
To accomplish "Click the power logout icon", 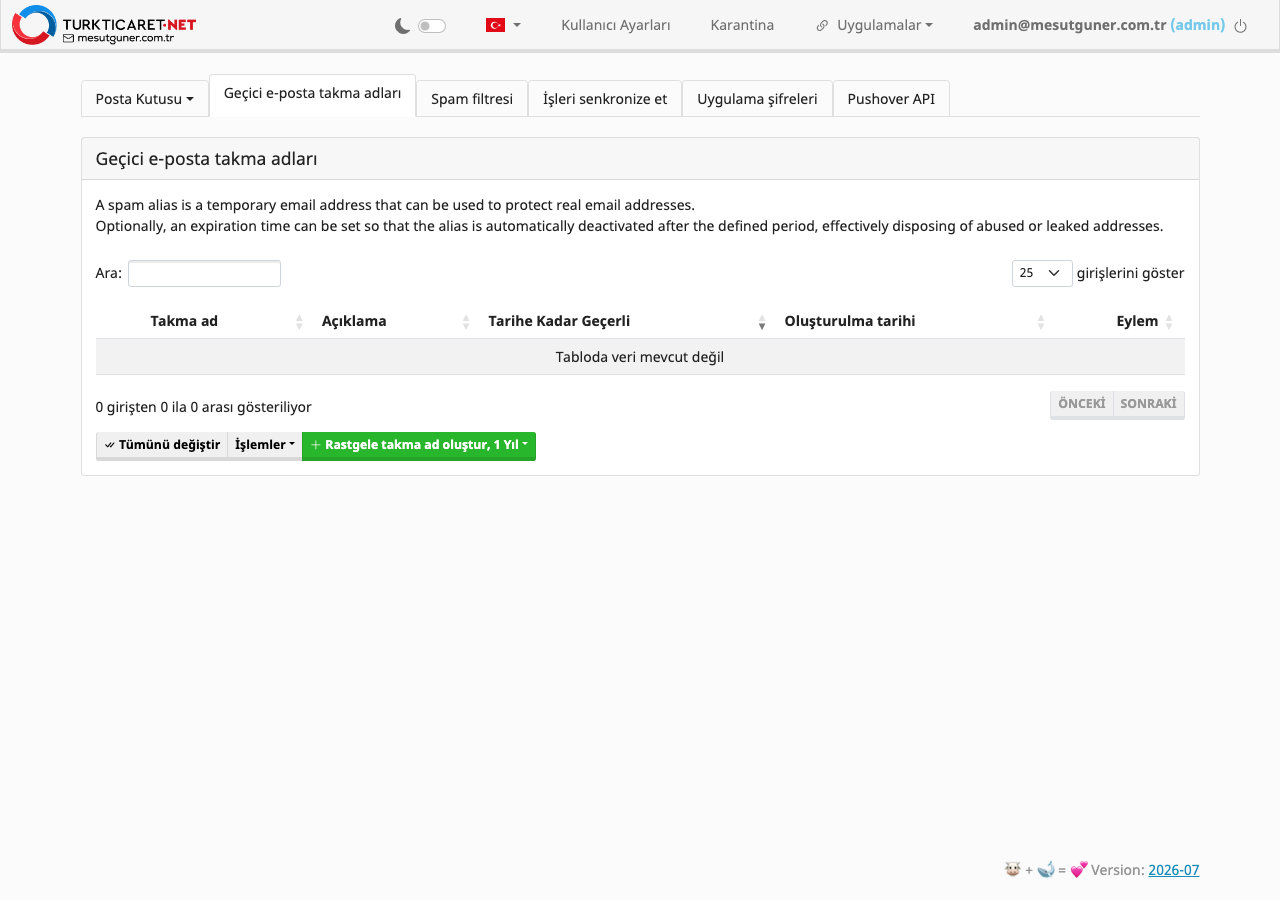I will click(1241, 26).
